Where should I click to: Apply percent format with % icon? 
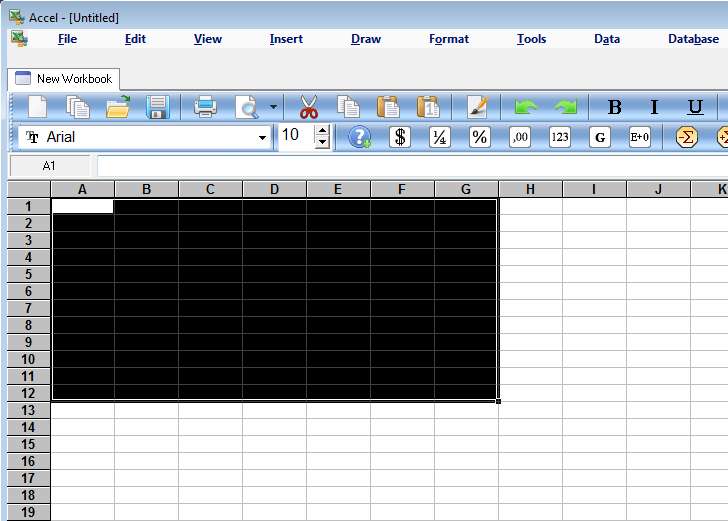[x=479, y=137]
